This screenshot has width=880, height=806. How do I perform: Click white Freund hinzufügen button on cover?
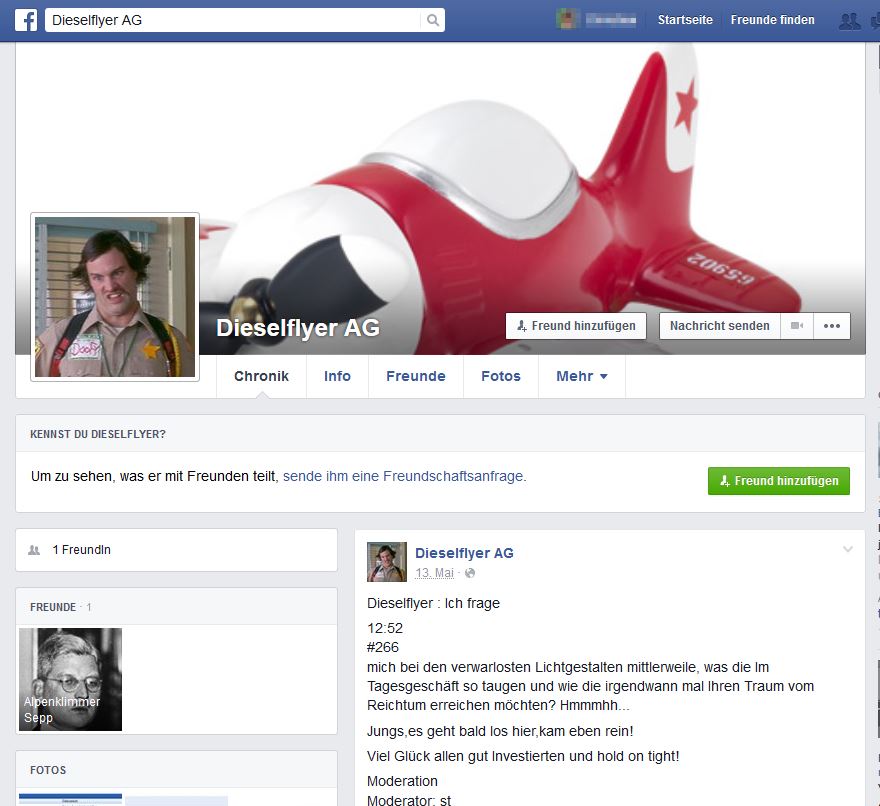576,326
